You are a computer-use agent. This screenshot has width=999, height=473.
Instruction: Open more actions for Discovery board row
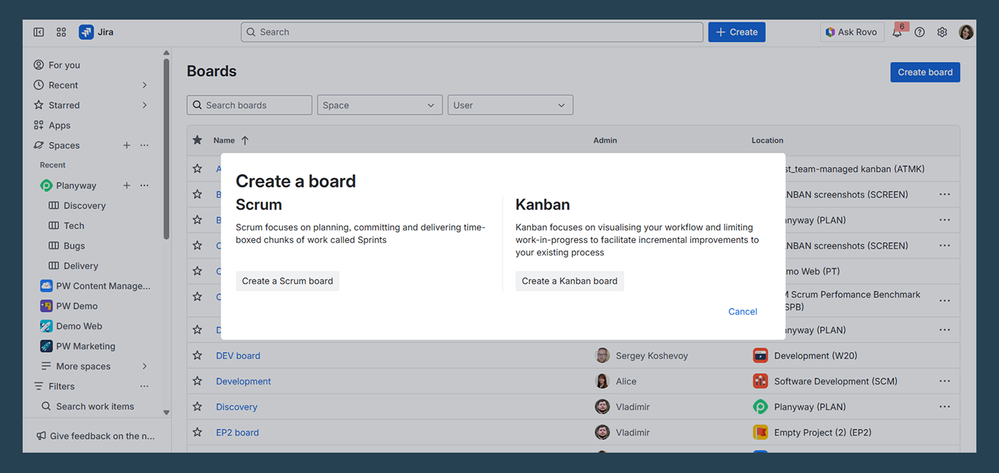(944, 407)
